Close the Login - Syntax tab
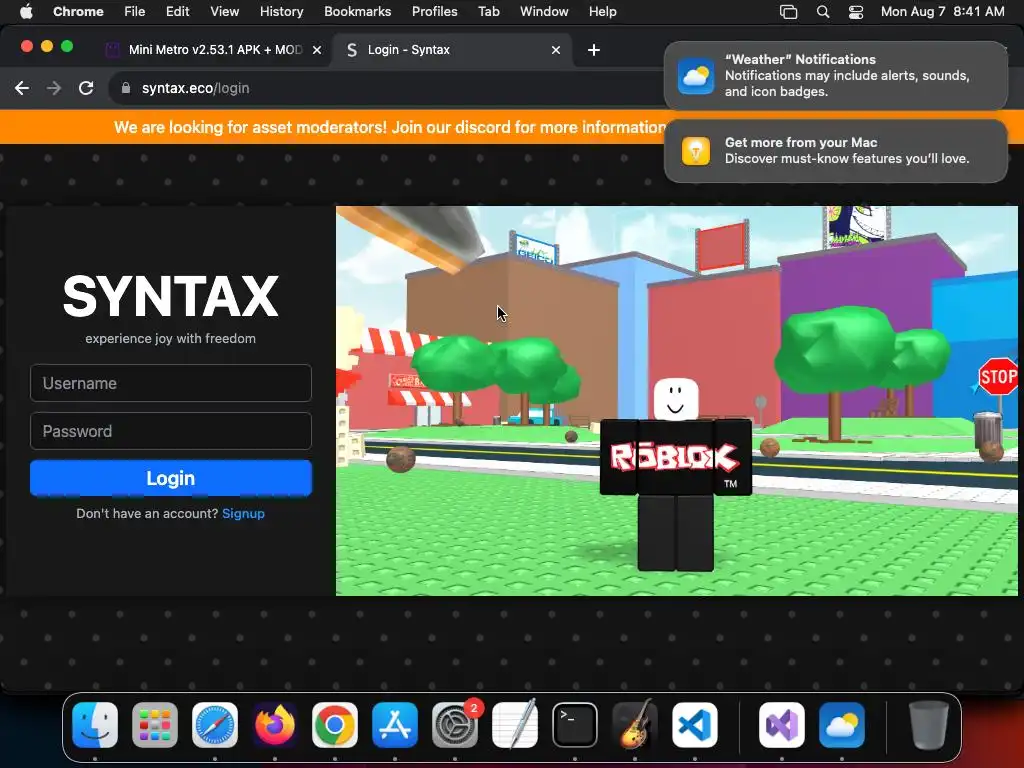The height and width of the screenshot is (768, 1024). (x=556, y=50)
